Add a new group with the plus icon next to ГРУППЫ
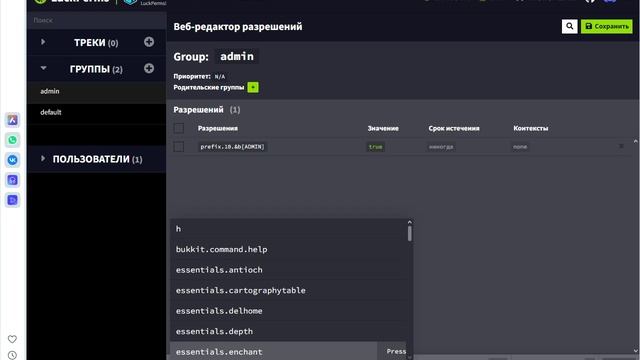 pyautogui.click(x=149, y=68)
